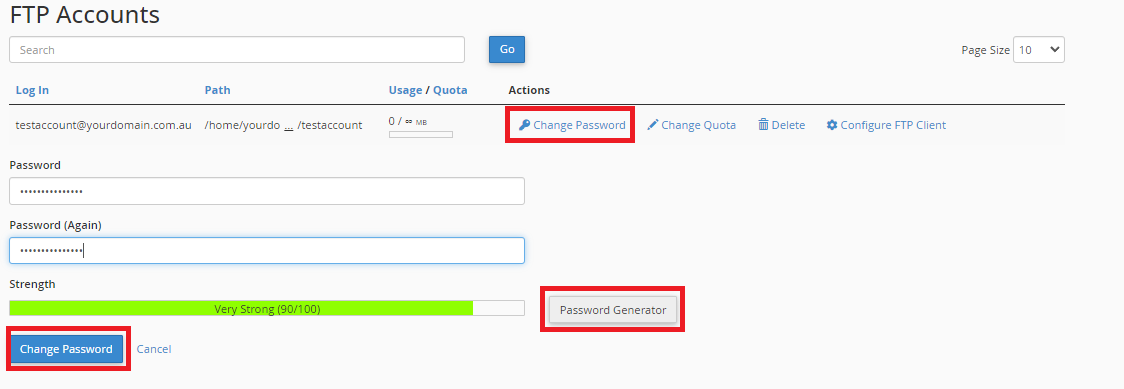Focus the Search accounts field
The image size is (1124, 389).
click(237, 50)
